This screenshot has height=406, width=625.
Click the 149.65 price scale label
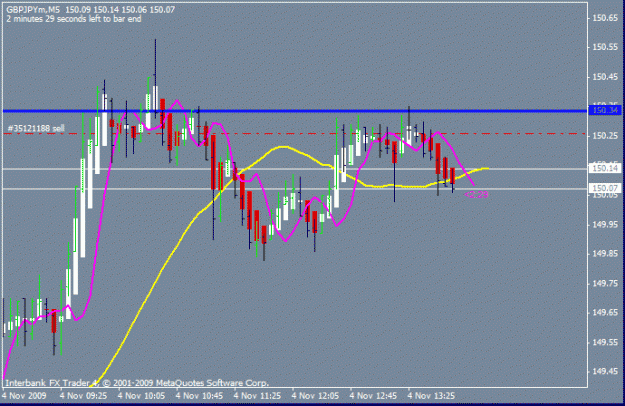[x=605, y=313]
